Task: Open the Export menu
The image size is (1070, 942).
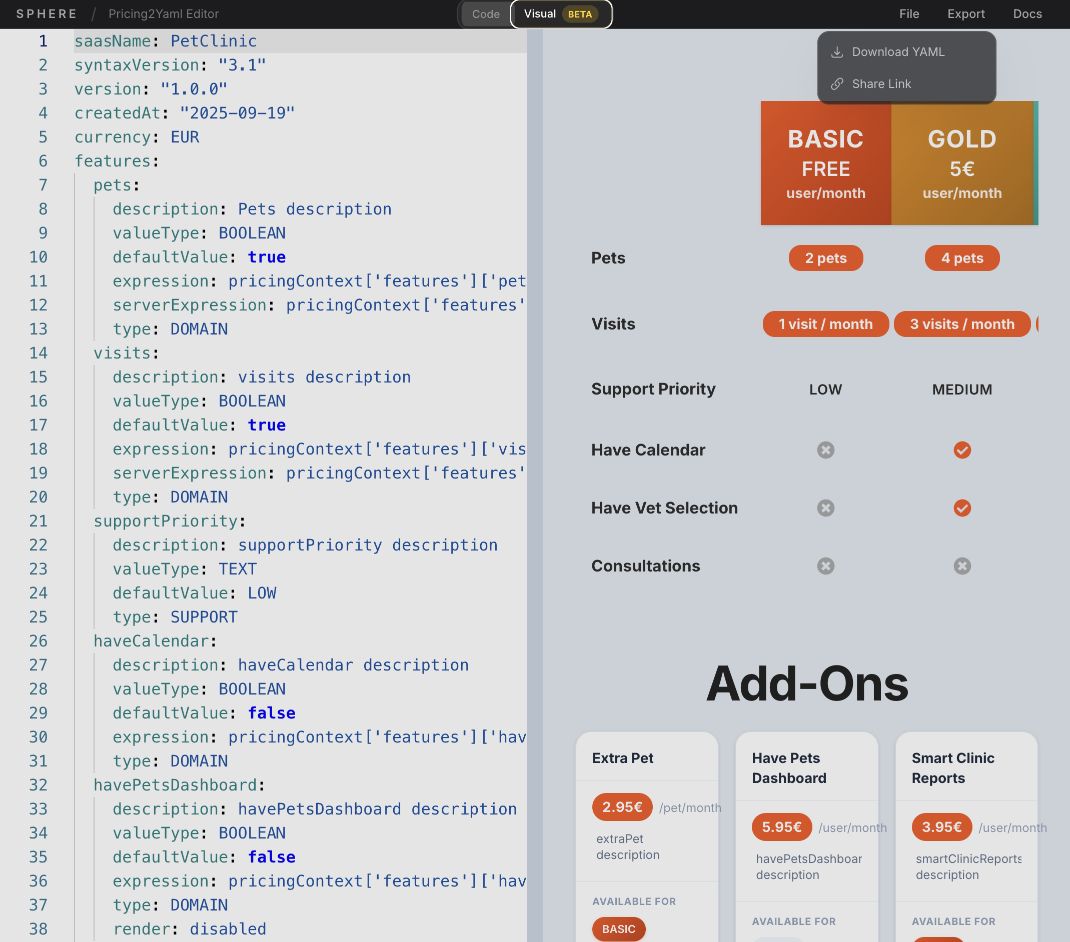Action: tap(966, 14)
